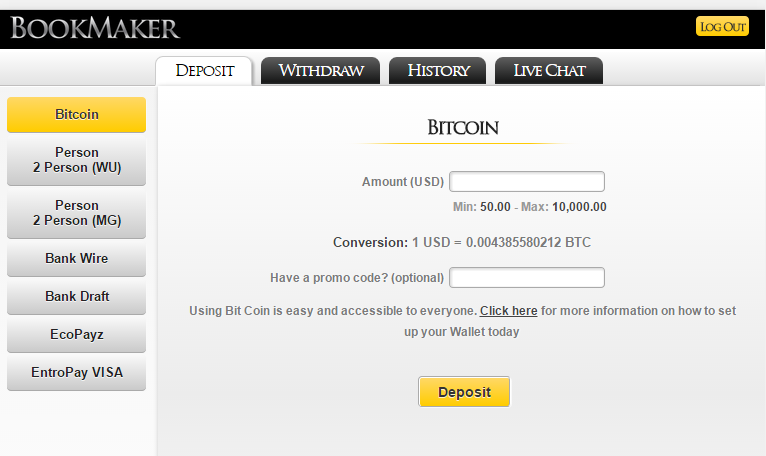Select Bitcoin deposit method

pos(77,114)
